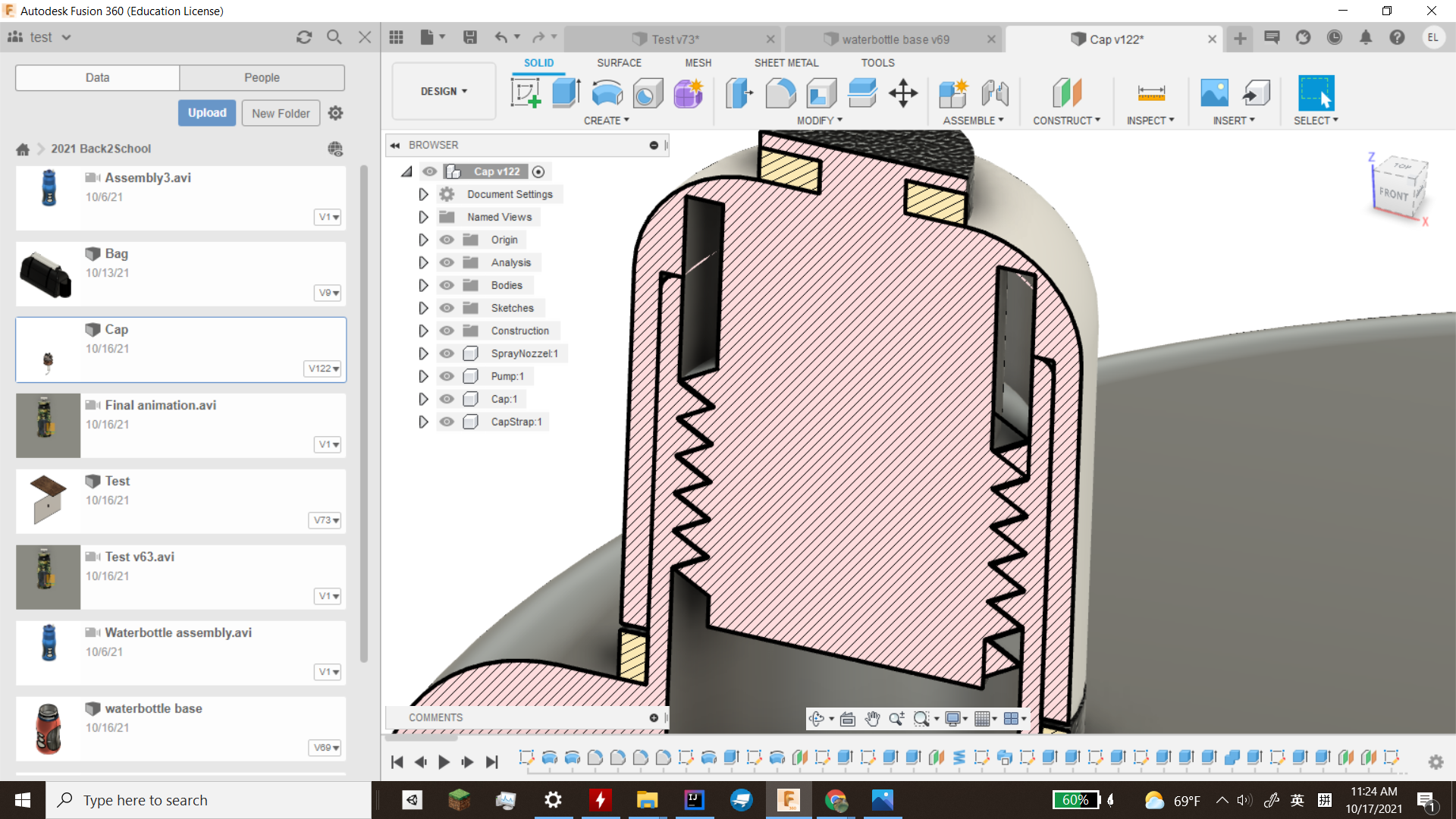Select the Joint tool
This screenshot has height=819, width=1456.
pos(996,93)
